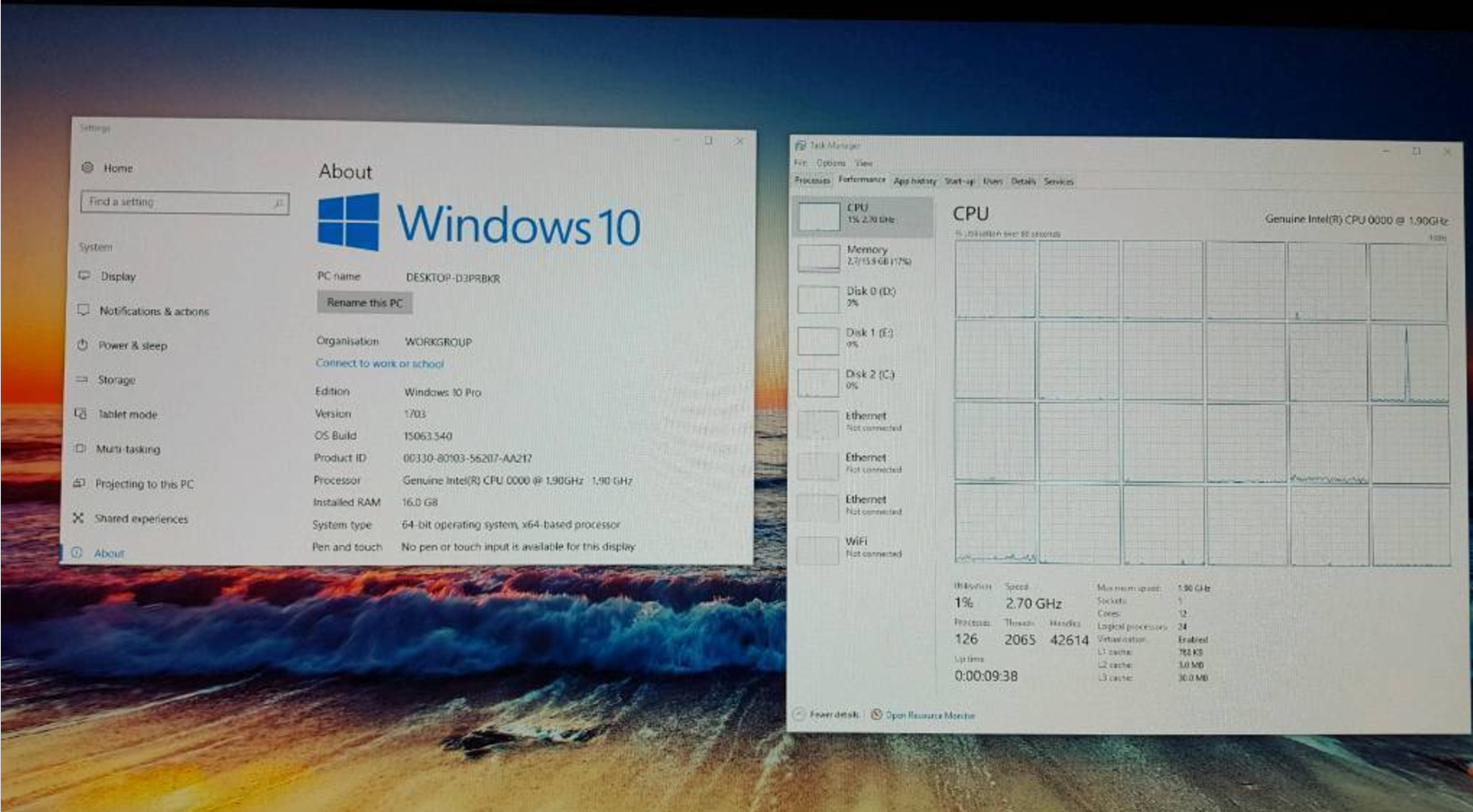Open the Details tab
The width and height of the screenshot is (1473, 812).
(x=1023, y=181)
